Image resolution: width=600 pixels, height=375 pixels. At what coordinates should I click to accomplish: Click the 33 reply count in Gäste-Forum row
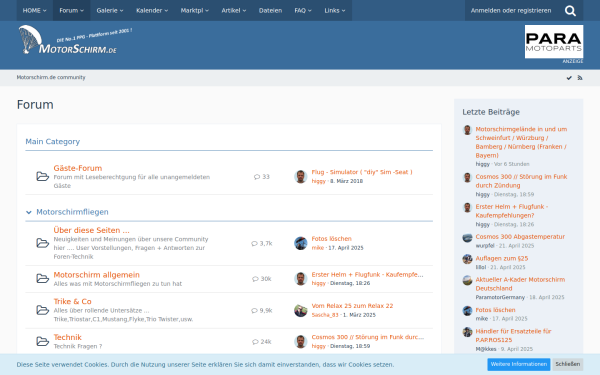click(x=262, y=177)
